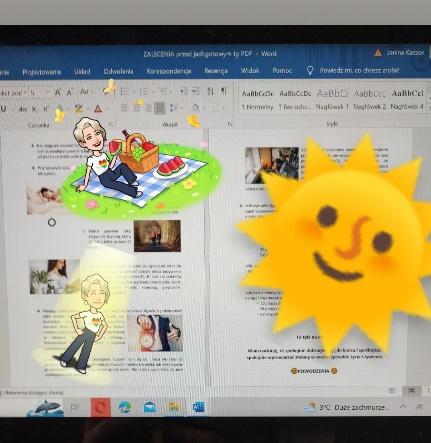The image size is (431, 443).
Task: Open the Pomoc tab
Action: coord(282,70)
